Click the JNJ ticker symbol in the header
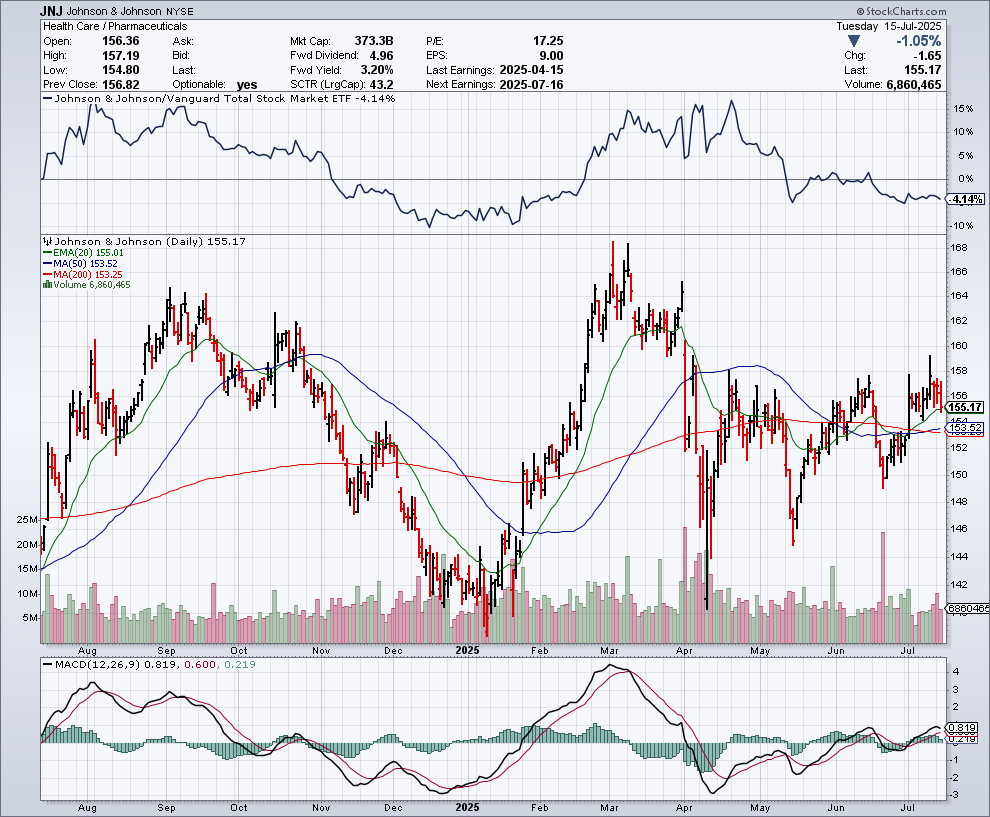990x817 pixels. tap(51, 11)
